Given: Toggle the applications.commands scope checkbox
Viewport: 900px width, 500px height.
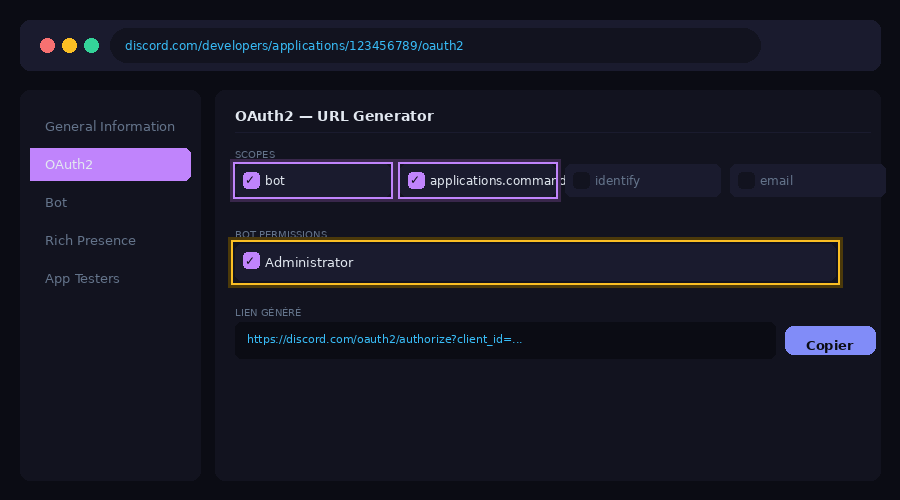Looking at the screenshot, I should (x=416, y=180).
